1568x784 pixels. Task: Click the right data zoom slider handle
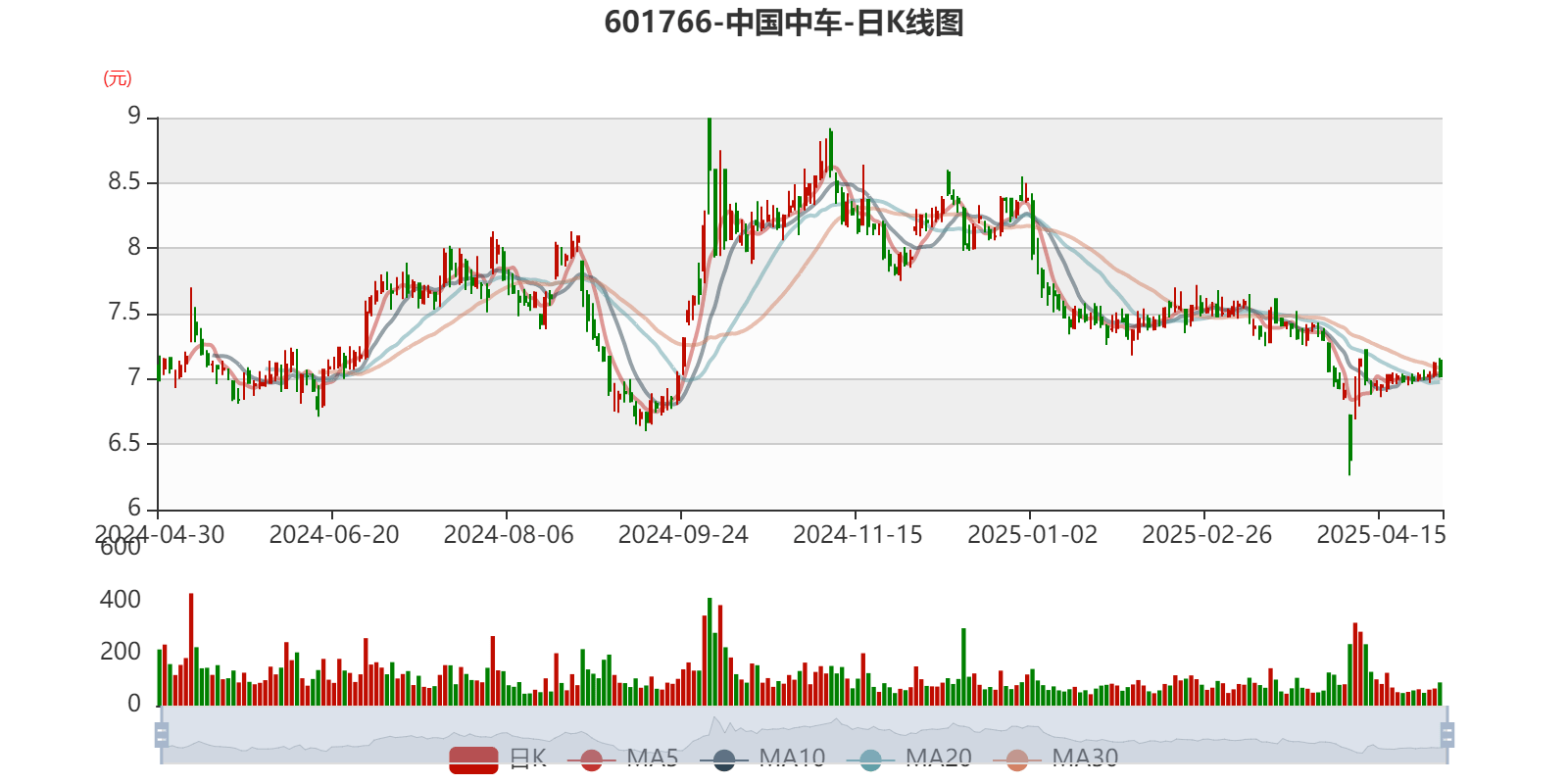pyautogui.click(x=1446, y=735)
